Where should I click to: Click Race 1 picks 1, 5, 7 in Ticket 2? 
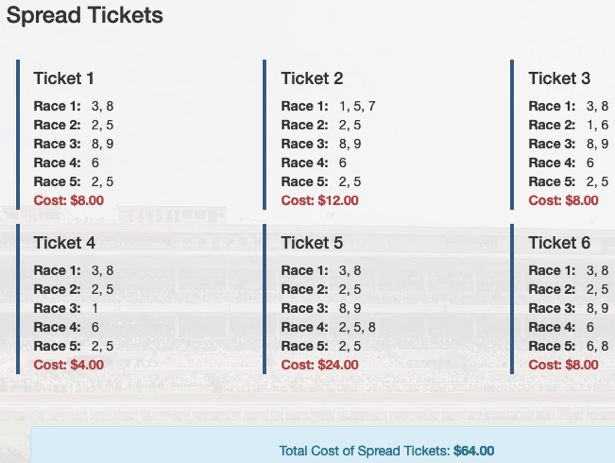(357, 106)
